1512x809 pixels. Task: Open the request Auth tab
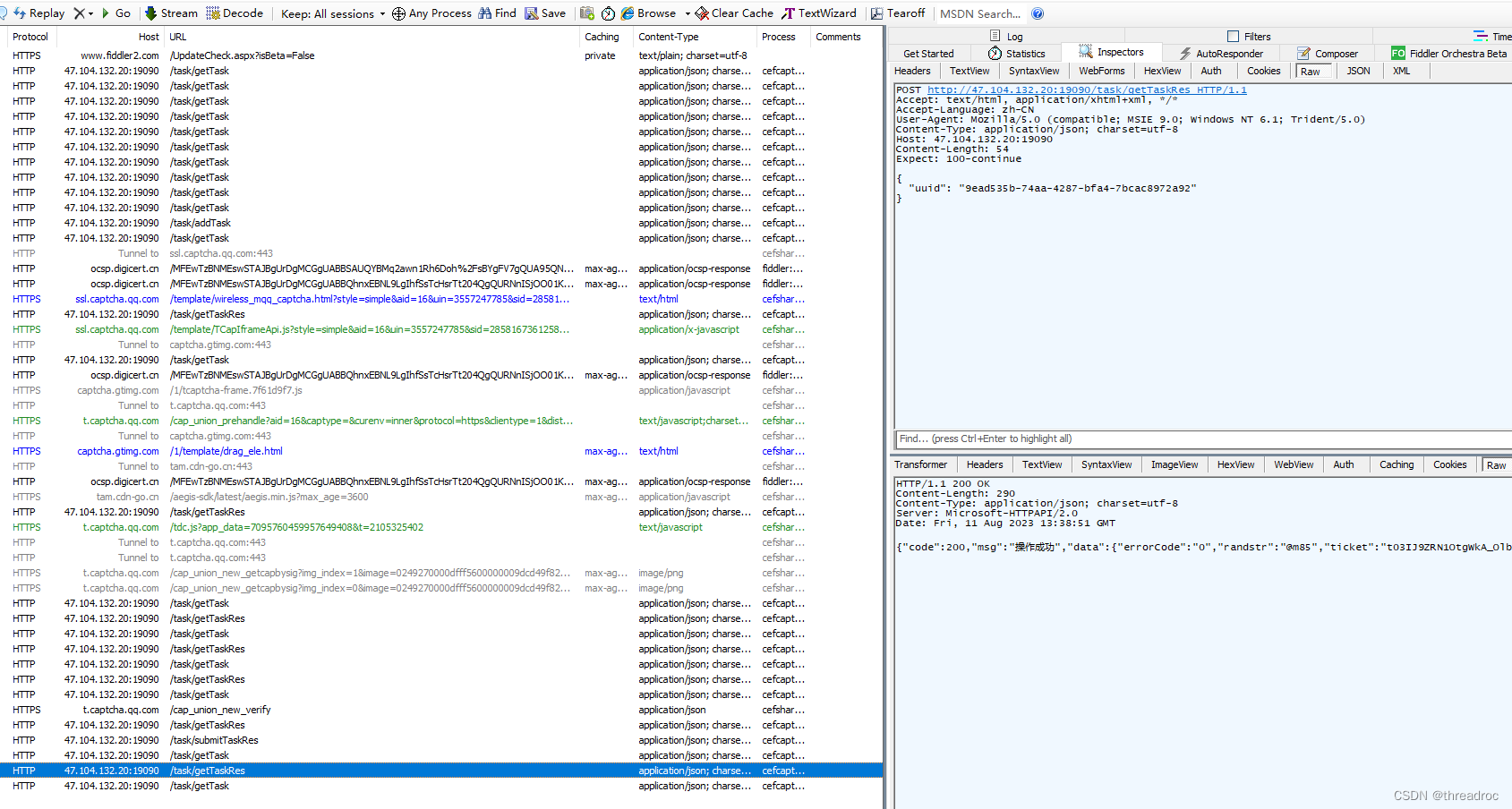click(1211, 71)
